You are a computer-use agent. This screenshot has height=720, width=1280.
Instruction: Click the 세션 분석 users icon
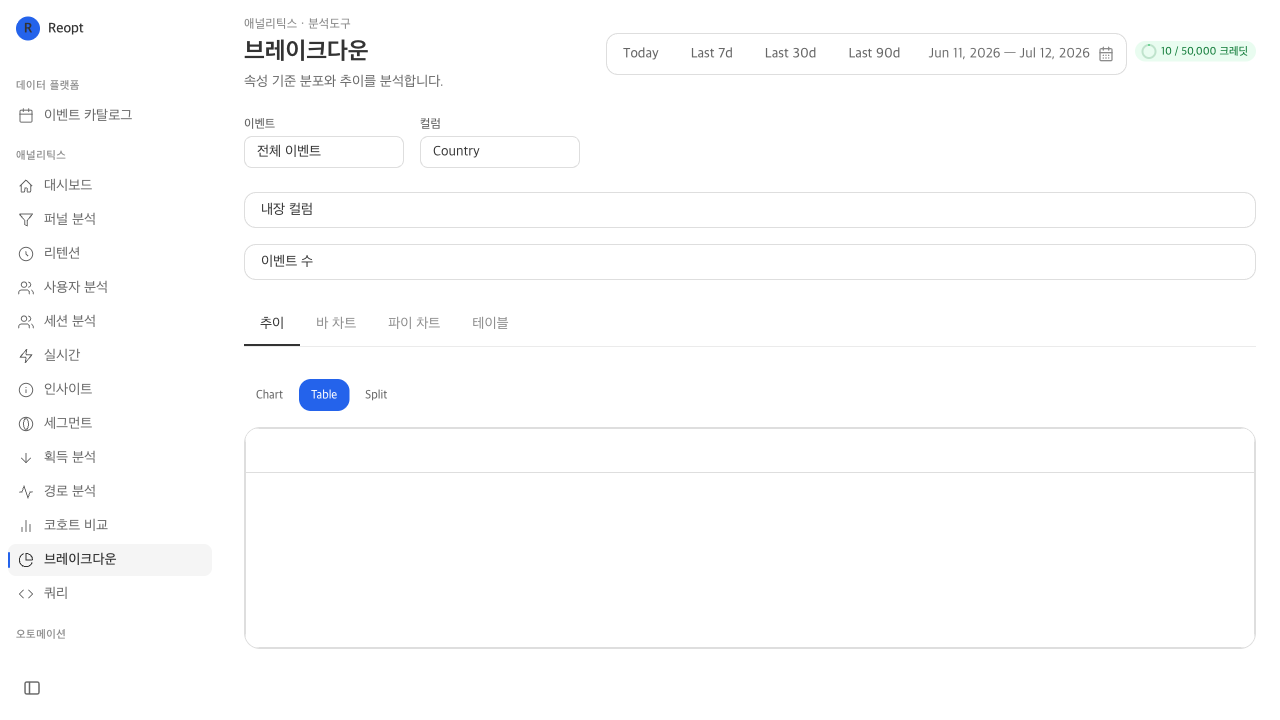(26, 322)
